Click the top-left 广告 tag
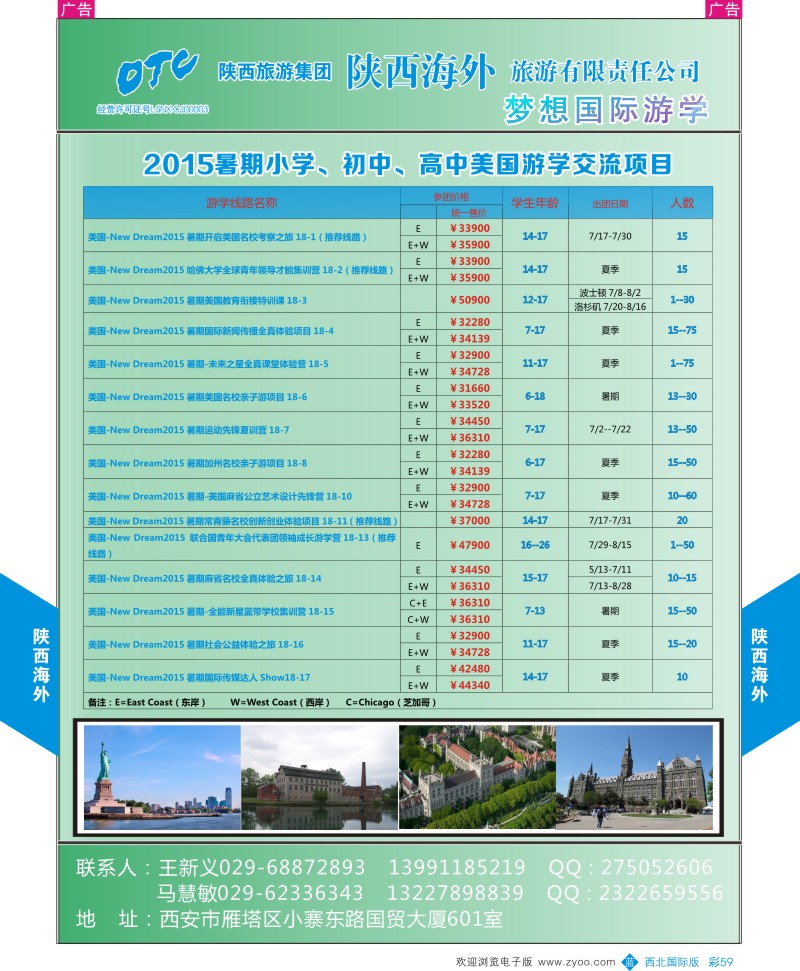The width and height of the screenshot is (800, 971). (76, 9)
